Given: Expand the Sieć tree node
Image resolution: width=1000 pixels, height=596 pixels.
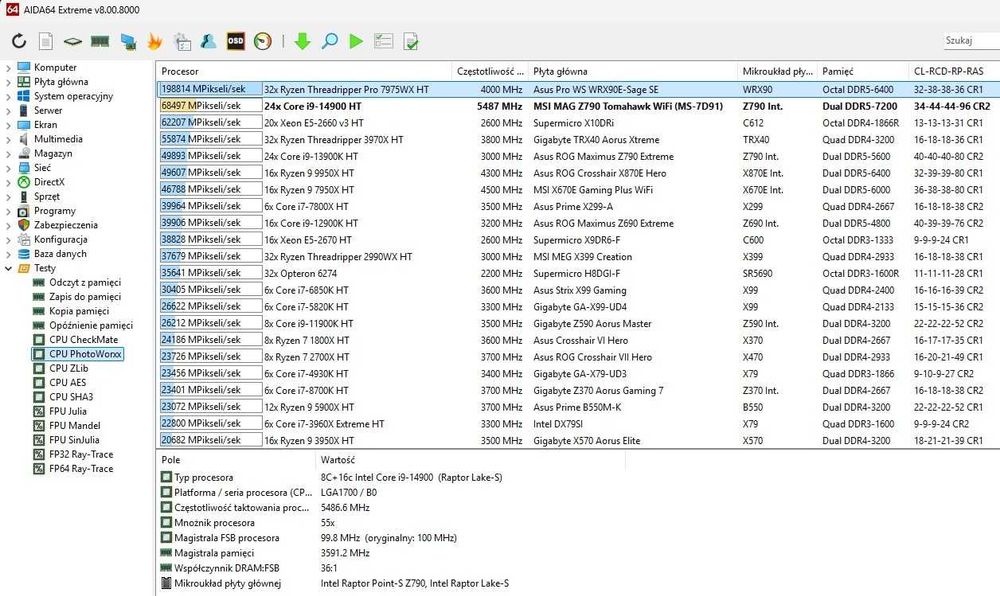Looking at the screenshot, I should [x=8, y=168].
